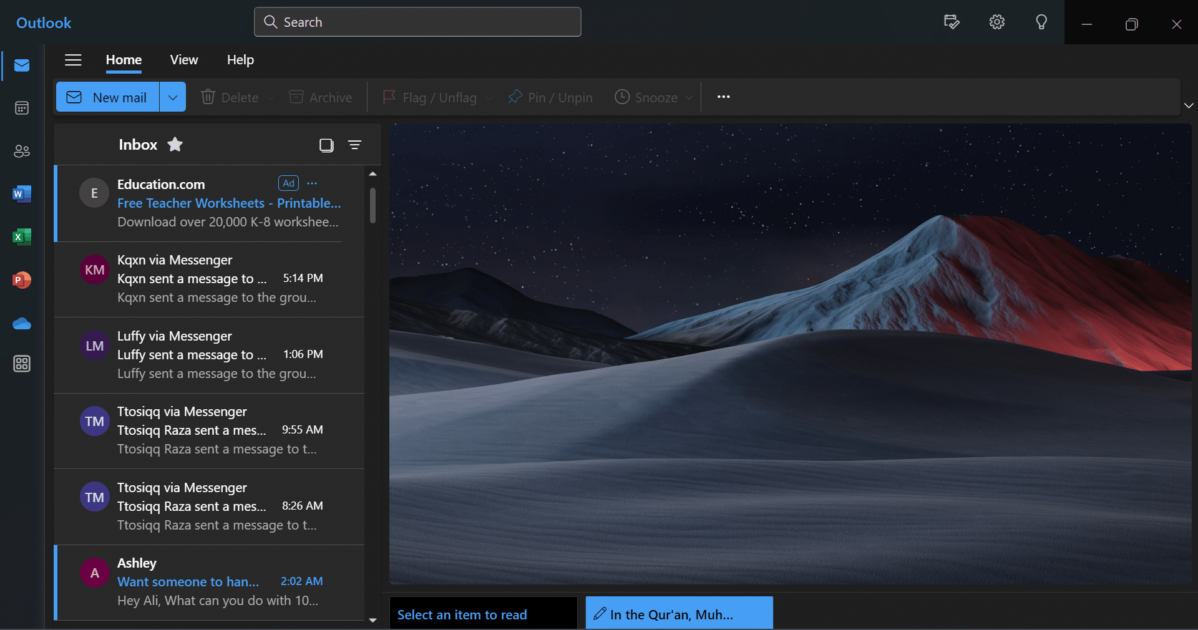The image size is (1198, 630).
Task: Open PowerPoint from the sidebar
Action: point(21,280)
